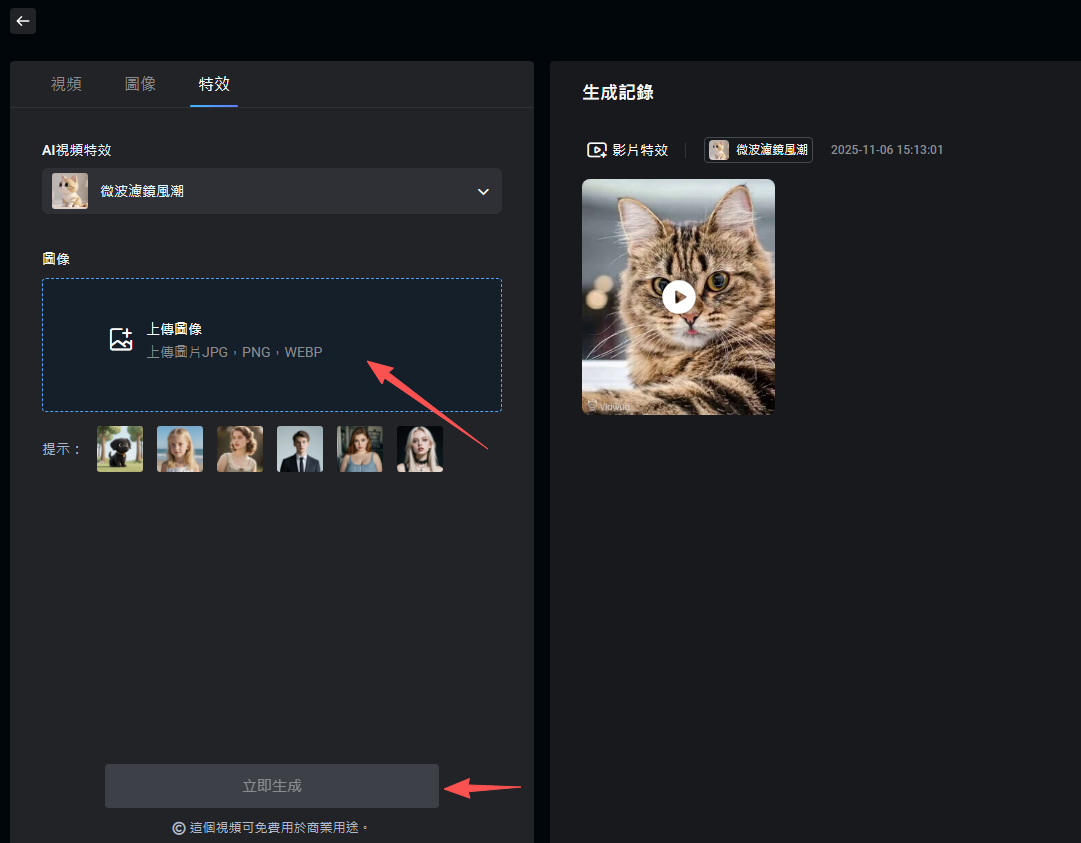
Task: Click the copyright icon below generate button
Action: tap(179, 828)
